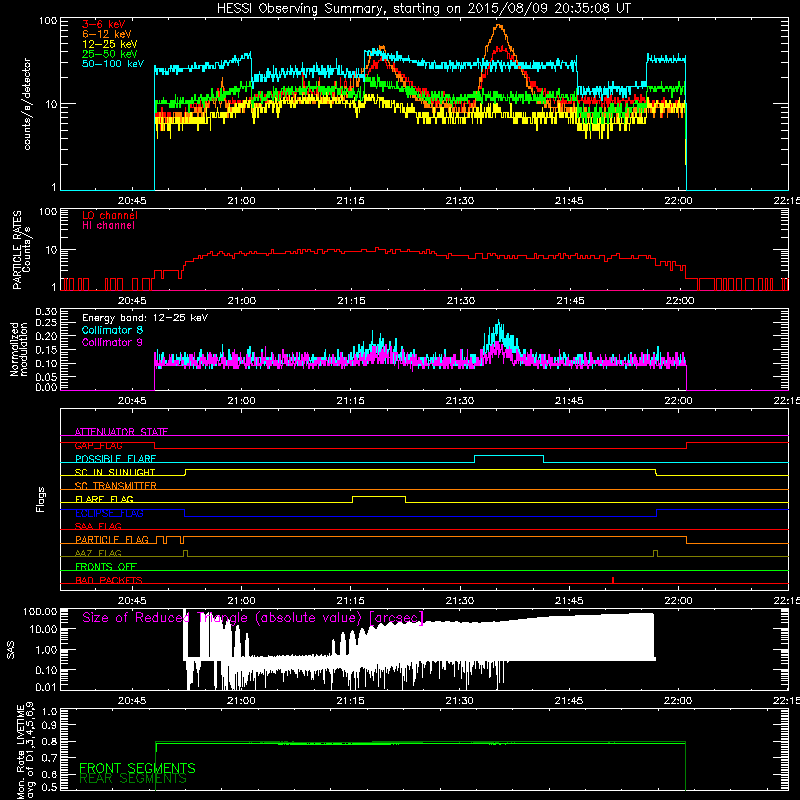Screen dimensions: 800x800
Task: Click the ECLIPSE_FLAG label
Action: click(109, 513)
